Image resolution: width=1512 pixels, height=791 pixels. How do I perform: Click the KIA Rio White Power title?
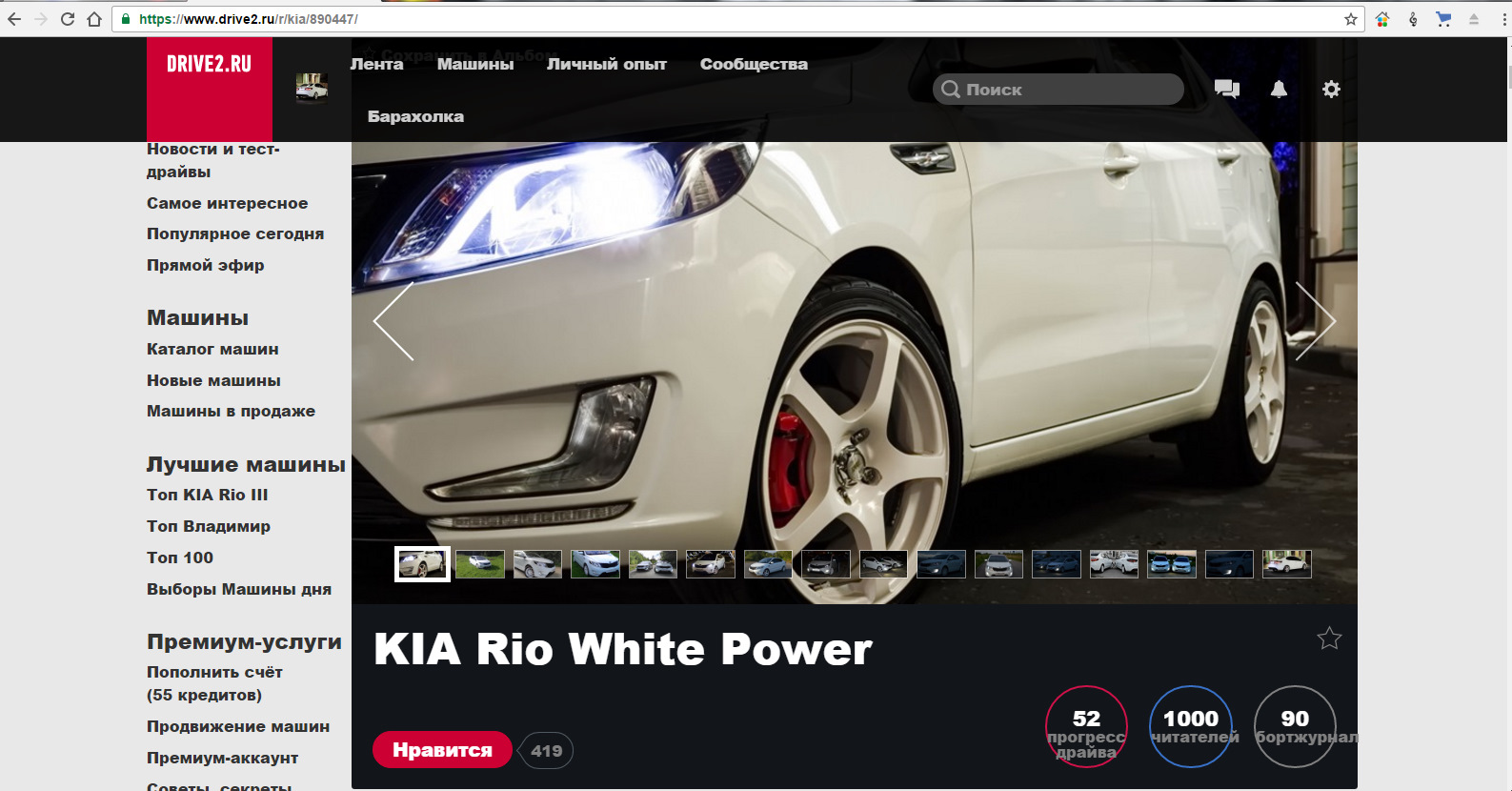click(623, 649)
